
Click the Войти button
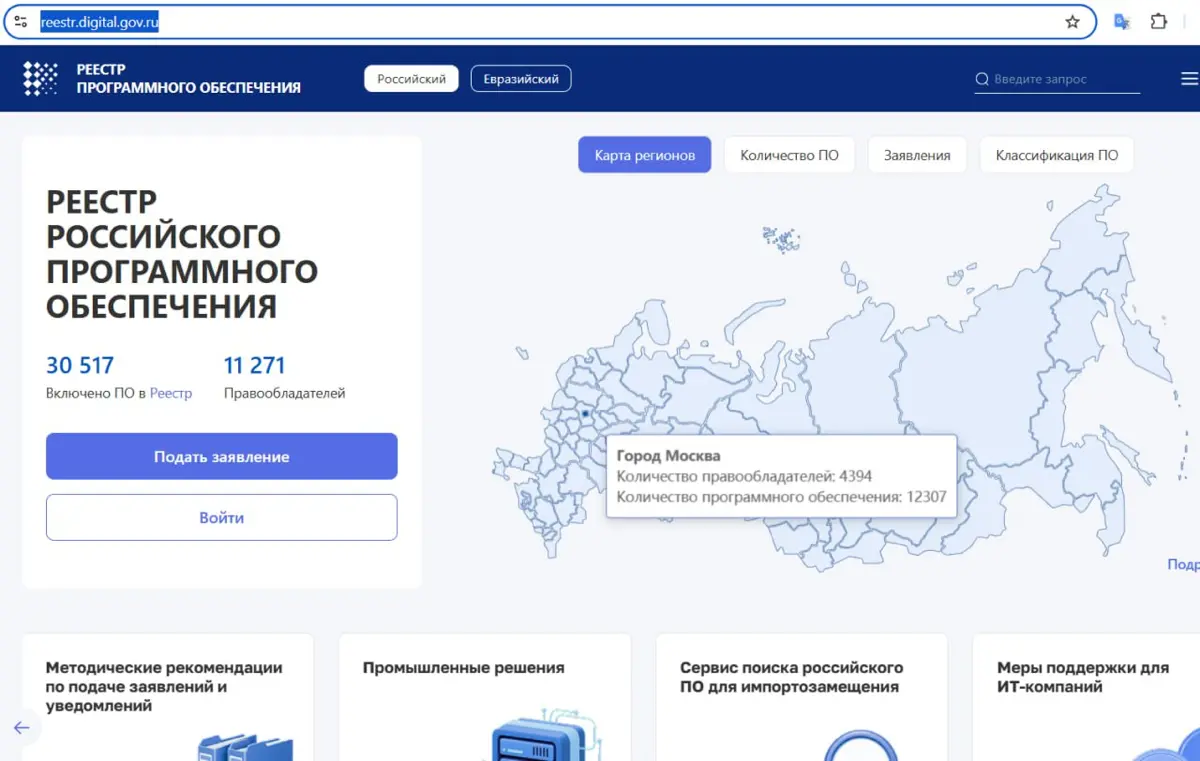pos(222,517)
